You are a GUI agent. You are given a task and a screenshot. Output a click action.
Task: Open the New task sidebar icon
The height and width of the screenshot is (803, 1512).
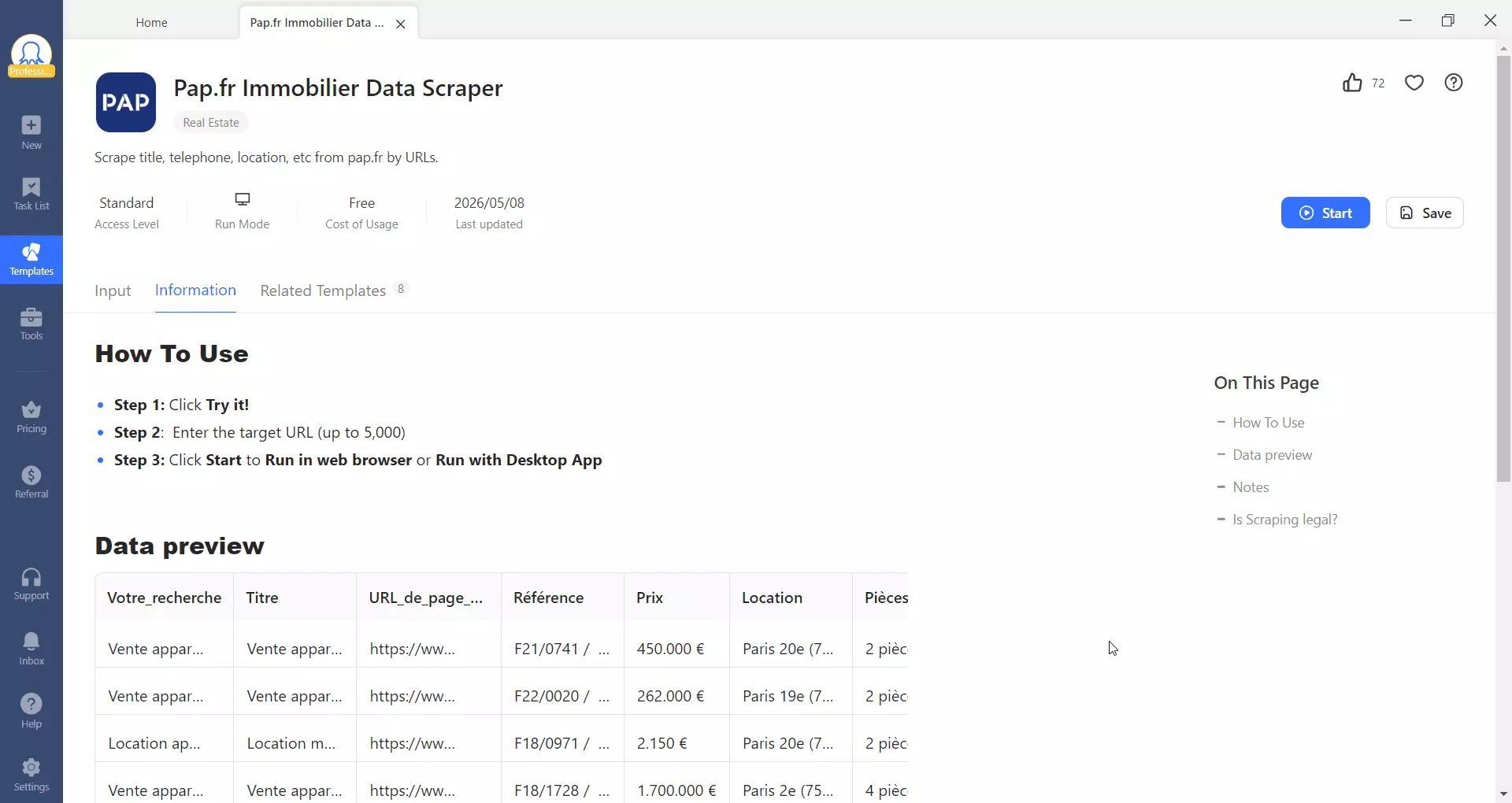point(31,132)
